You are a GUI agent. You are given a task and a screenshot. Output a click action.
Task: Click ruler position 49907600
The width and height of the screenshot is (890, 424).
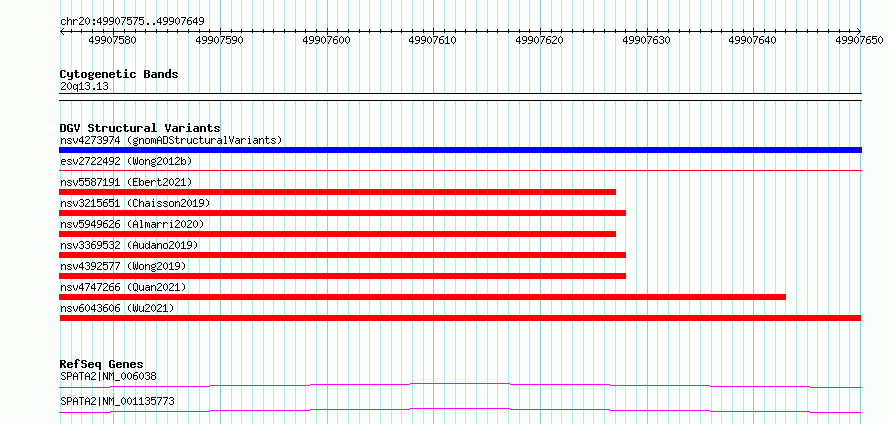pos(326,40)
